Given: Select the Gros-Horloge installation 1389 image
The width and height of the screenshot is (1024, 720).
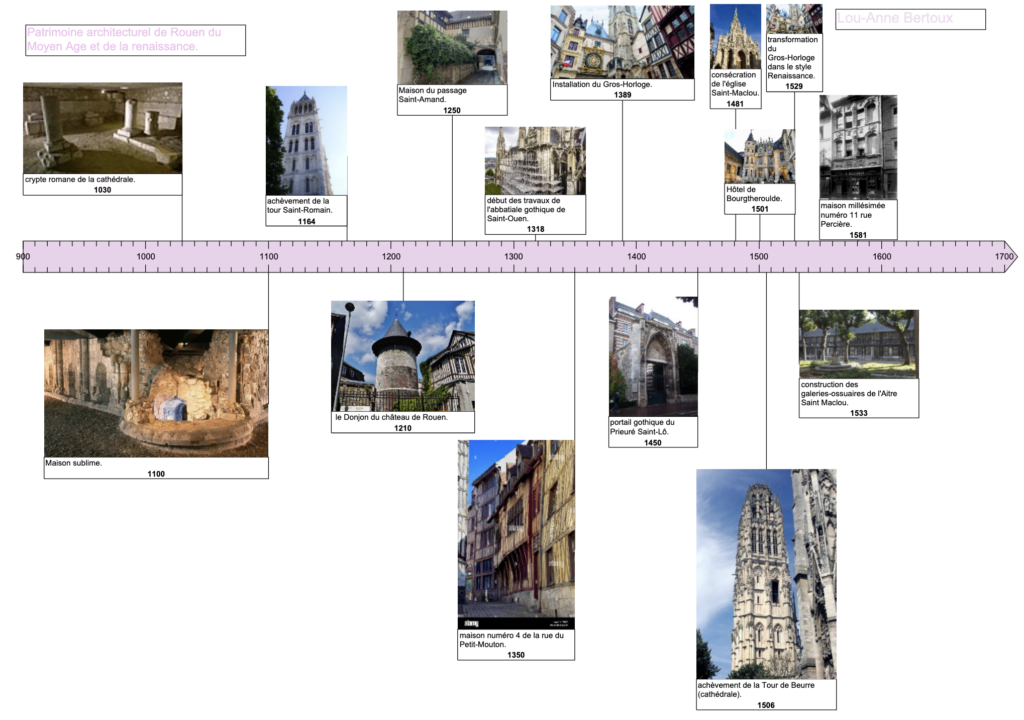Looking at the screenshot, I should 622,42.
